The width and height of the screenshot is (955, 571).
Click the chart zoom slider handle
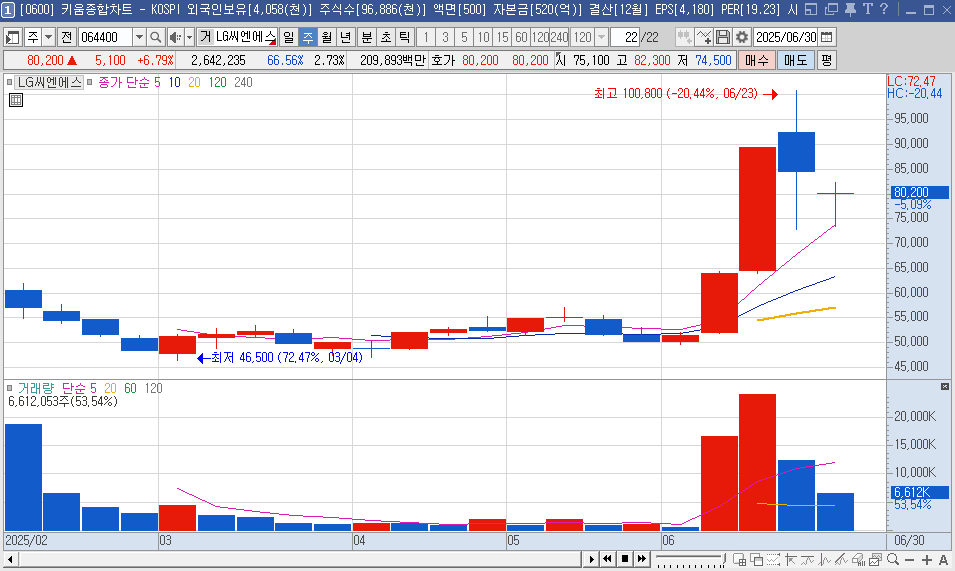[x=723, y=559]
